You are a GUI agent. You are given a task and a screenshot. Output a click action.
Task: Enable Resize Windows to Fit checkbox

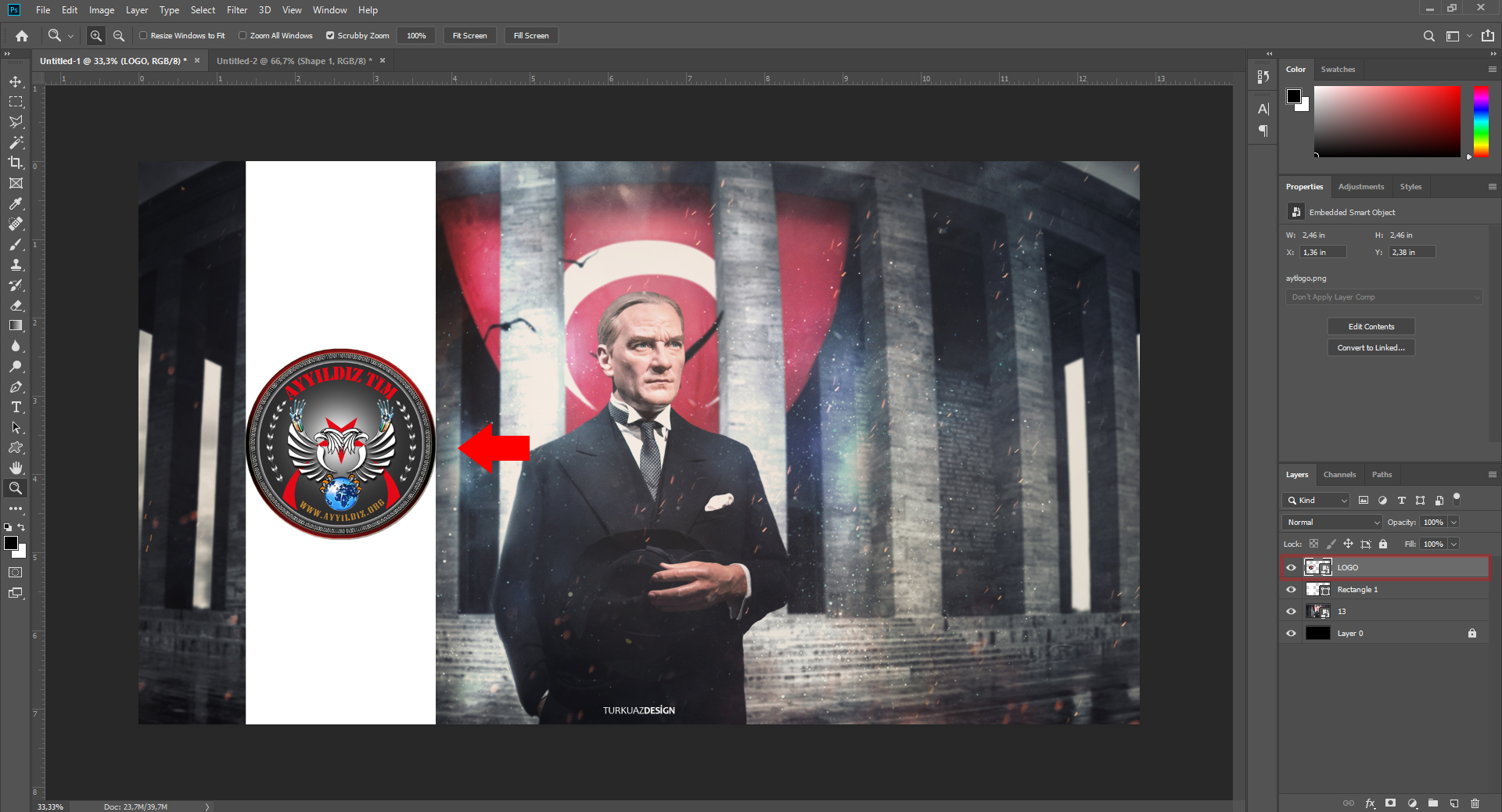click(x=143, y=35)
